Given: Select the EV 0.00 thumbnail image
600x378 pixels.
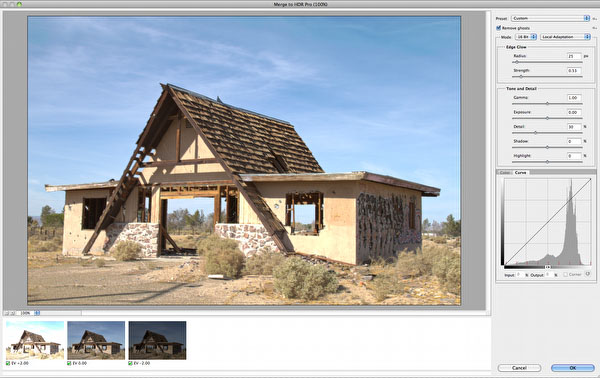Looking at the screenshot, I should pos(96,340).
